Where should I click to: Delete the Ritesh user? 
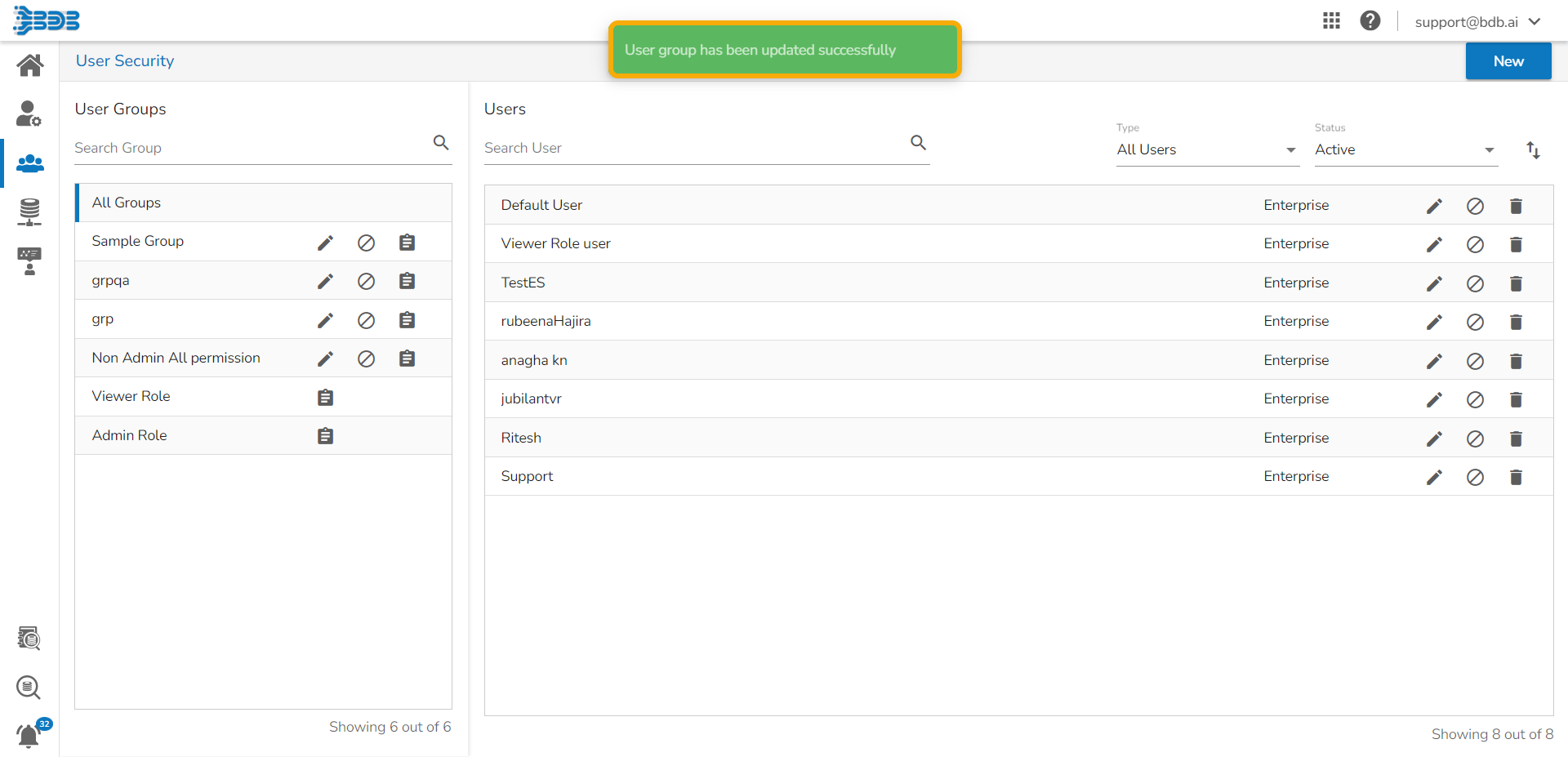(1516, 439)
